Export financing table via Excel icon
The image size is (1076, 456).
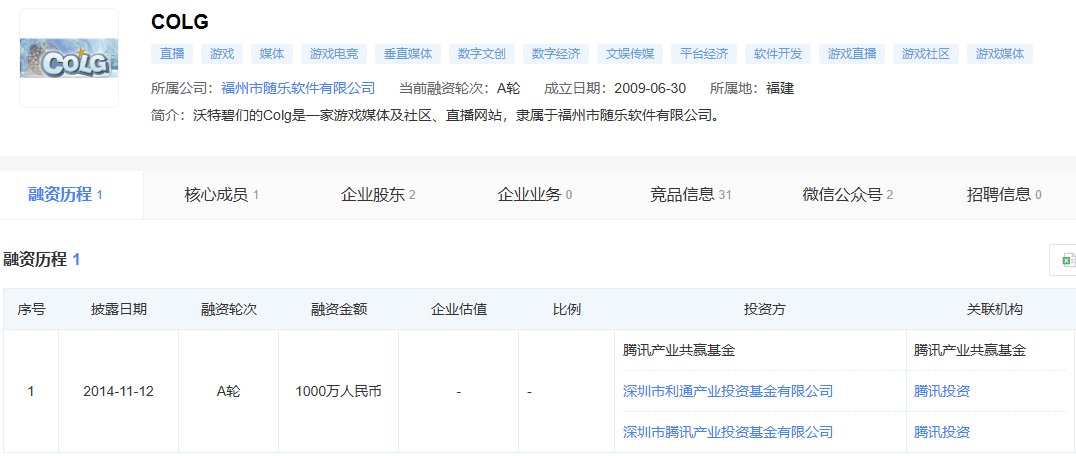click(1066, 261)
